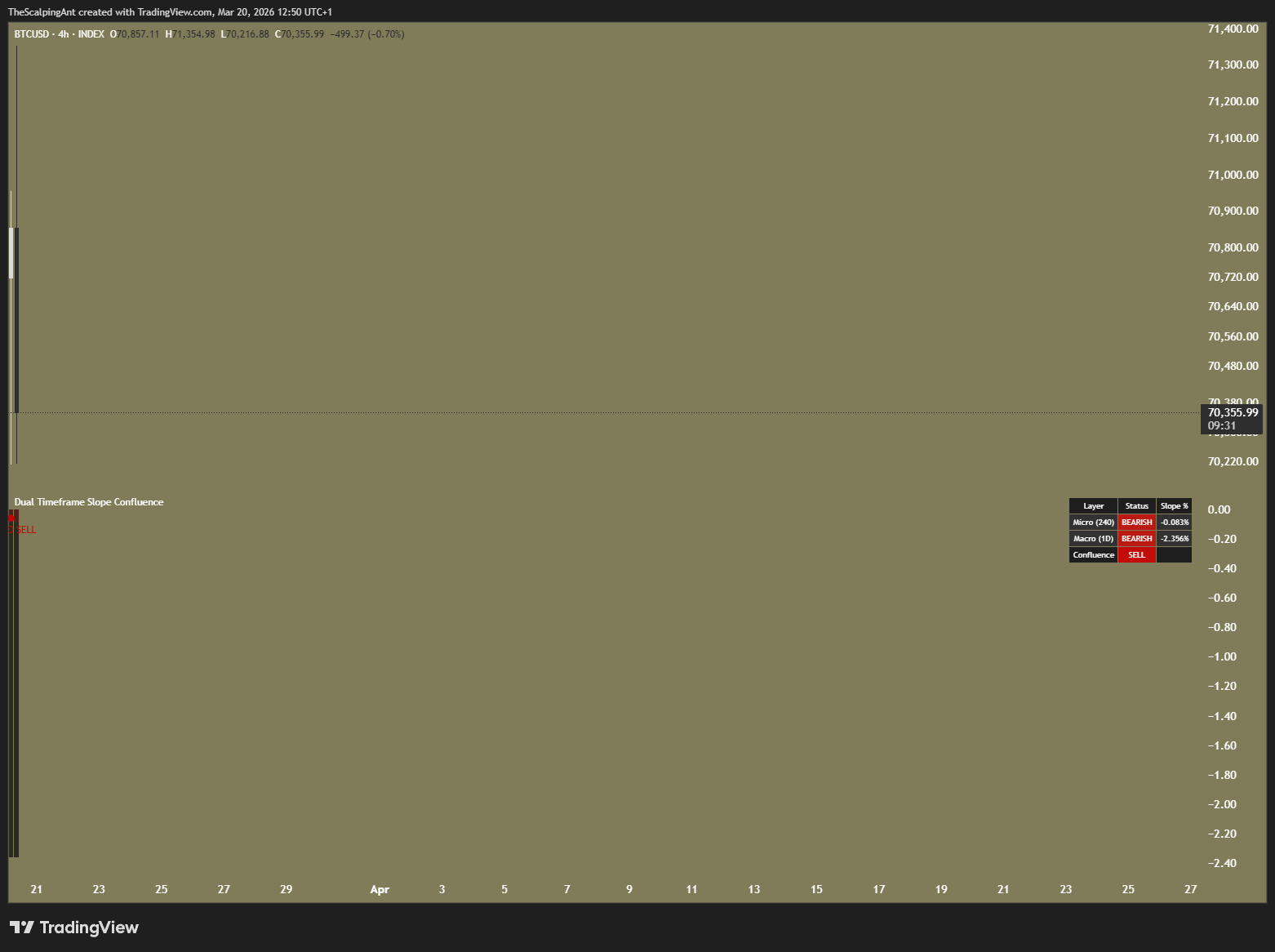Click the bar countdown timer 09:31
The image size is (1275, 952).
[x=1222, y=425]
